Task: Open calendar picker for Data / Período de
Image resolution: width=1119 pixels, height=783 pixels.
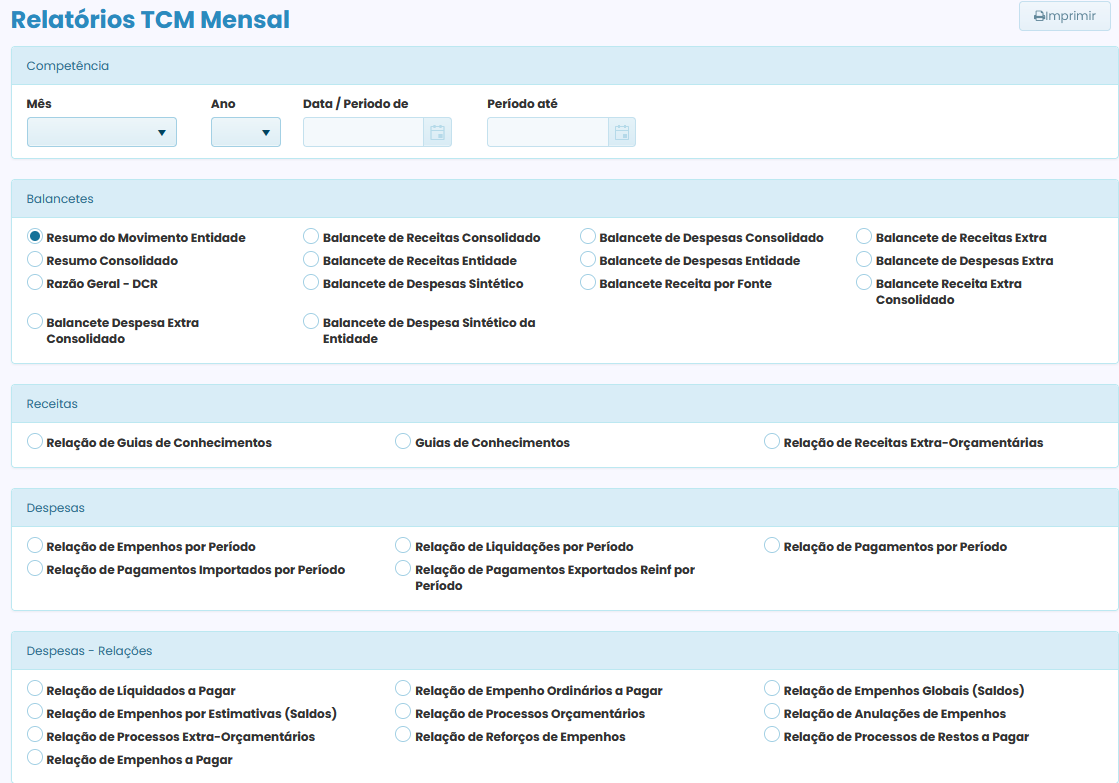Action: click(437, 132)
